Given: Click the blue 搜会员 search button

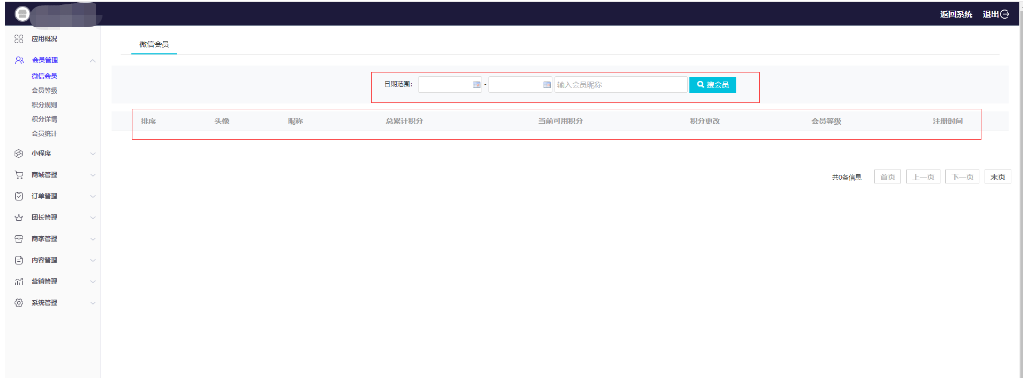Looking at the screenshot, I should coord(713,85).
